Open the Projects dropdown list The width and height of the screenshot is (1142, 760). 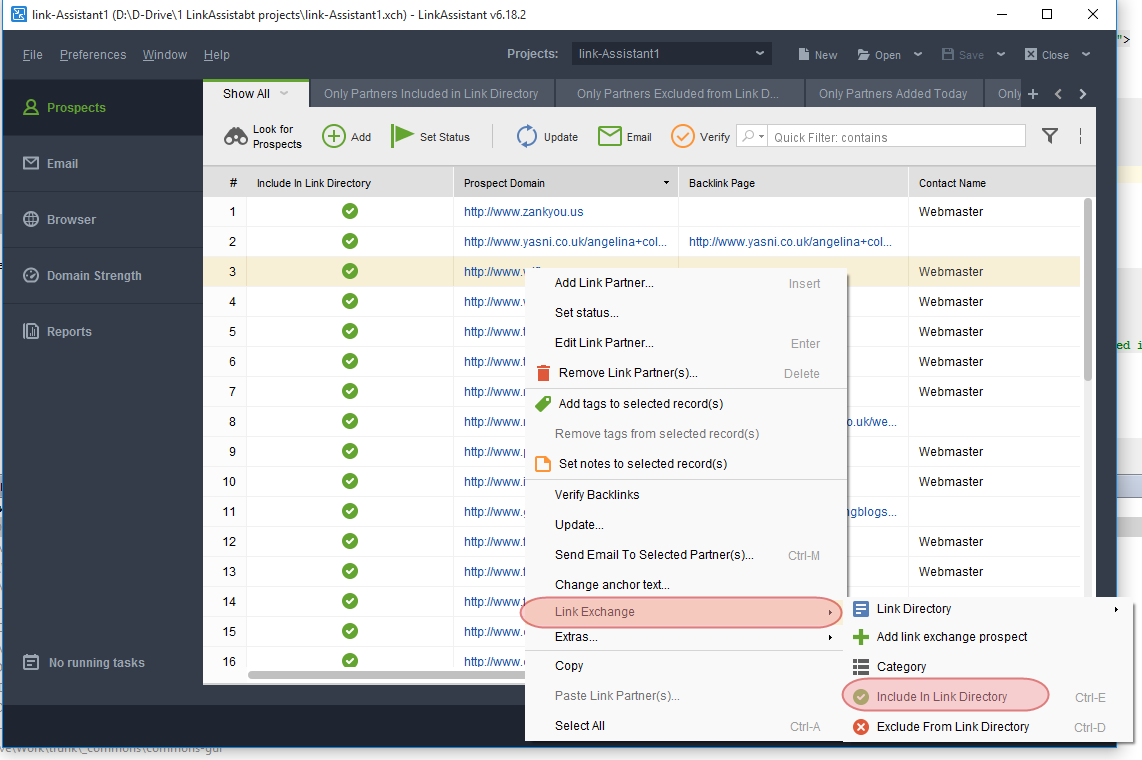coord(671,54)
